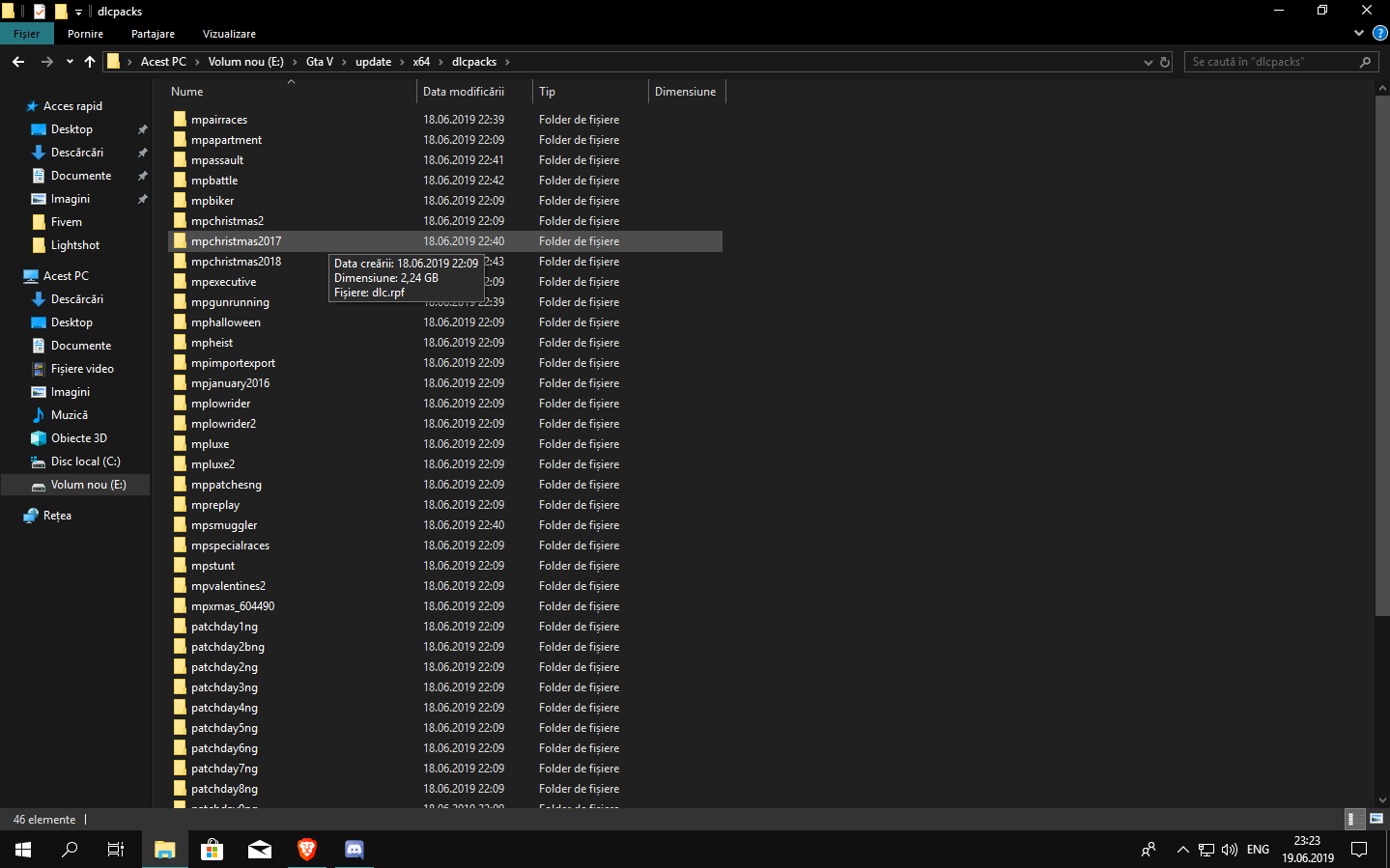Open the Fișier menu tab
Image resolution: width=1390 pixels, height=868 pixels.
pos(27,34)
